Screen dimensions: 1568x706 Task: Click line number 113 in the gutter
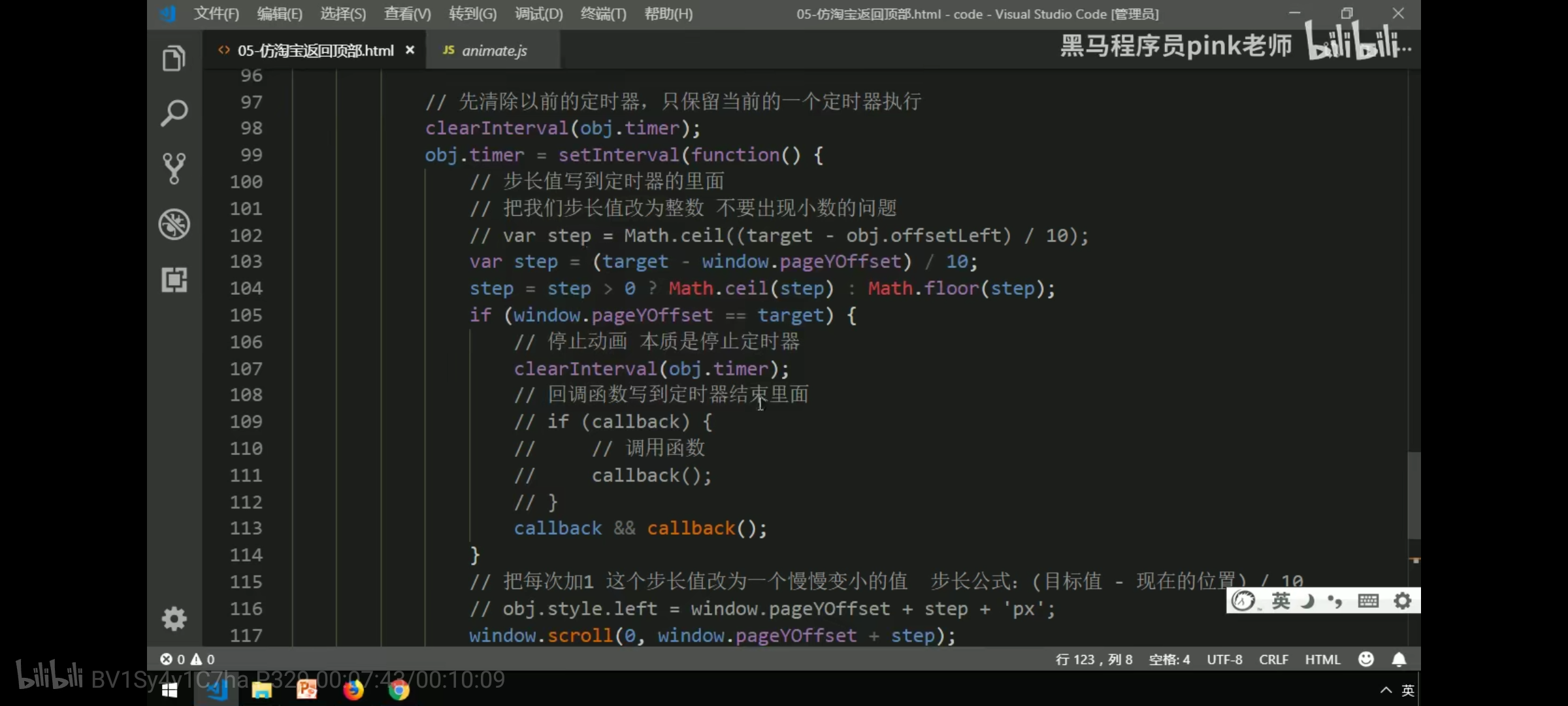tap(246, 528)
